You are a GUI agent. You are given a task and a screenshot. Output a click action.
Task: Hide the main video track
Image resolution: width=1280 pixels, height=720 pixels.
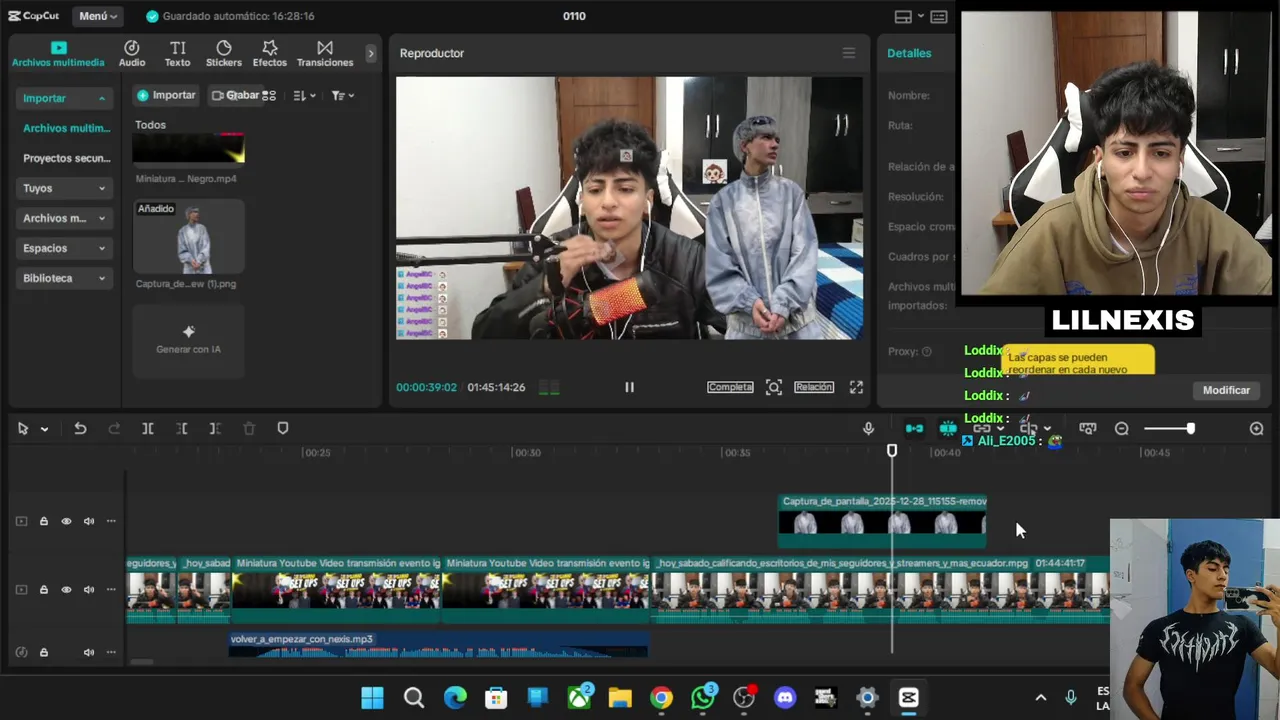tap(66, 590)
